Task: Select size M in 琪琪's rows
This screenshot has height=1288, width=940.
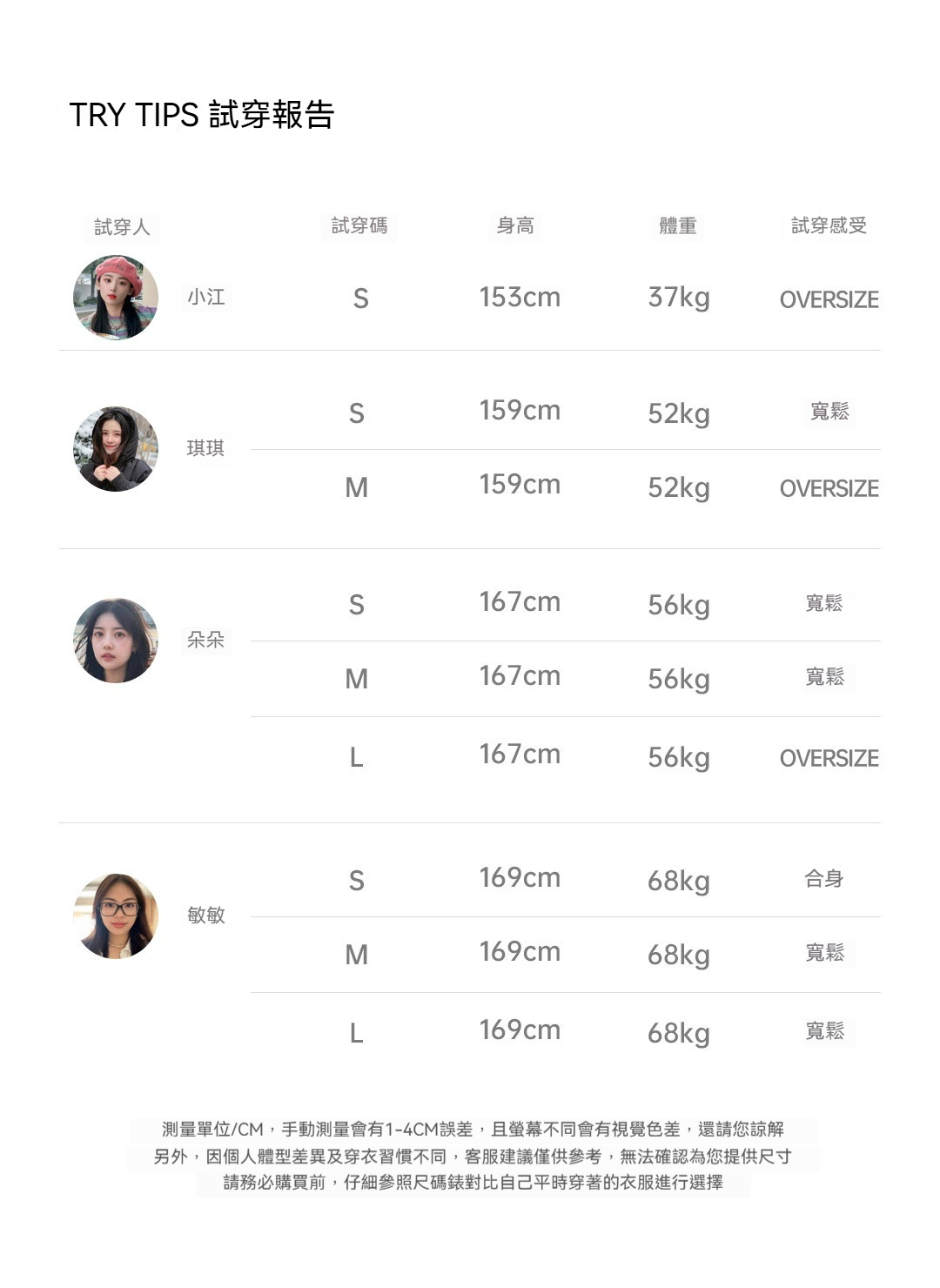Action: point(357,487)
